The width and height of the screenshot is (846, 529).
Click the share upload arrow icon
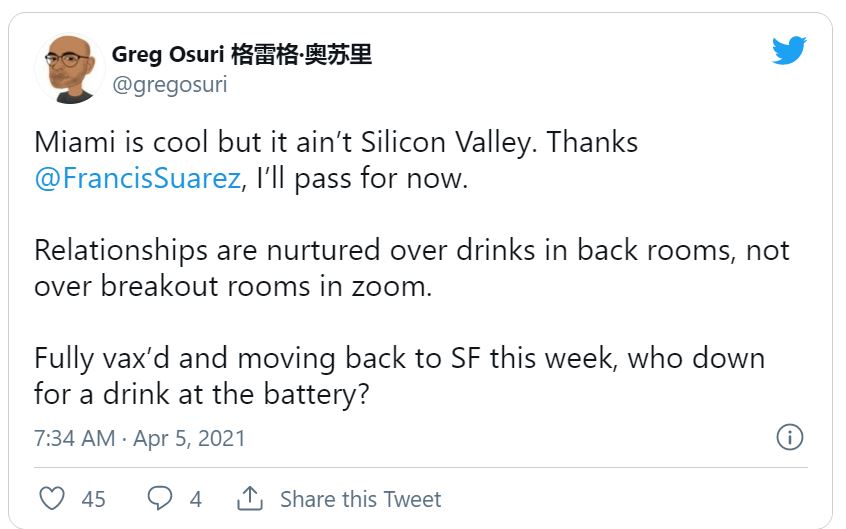pos(249,498)
